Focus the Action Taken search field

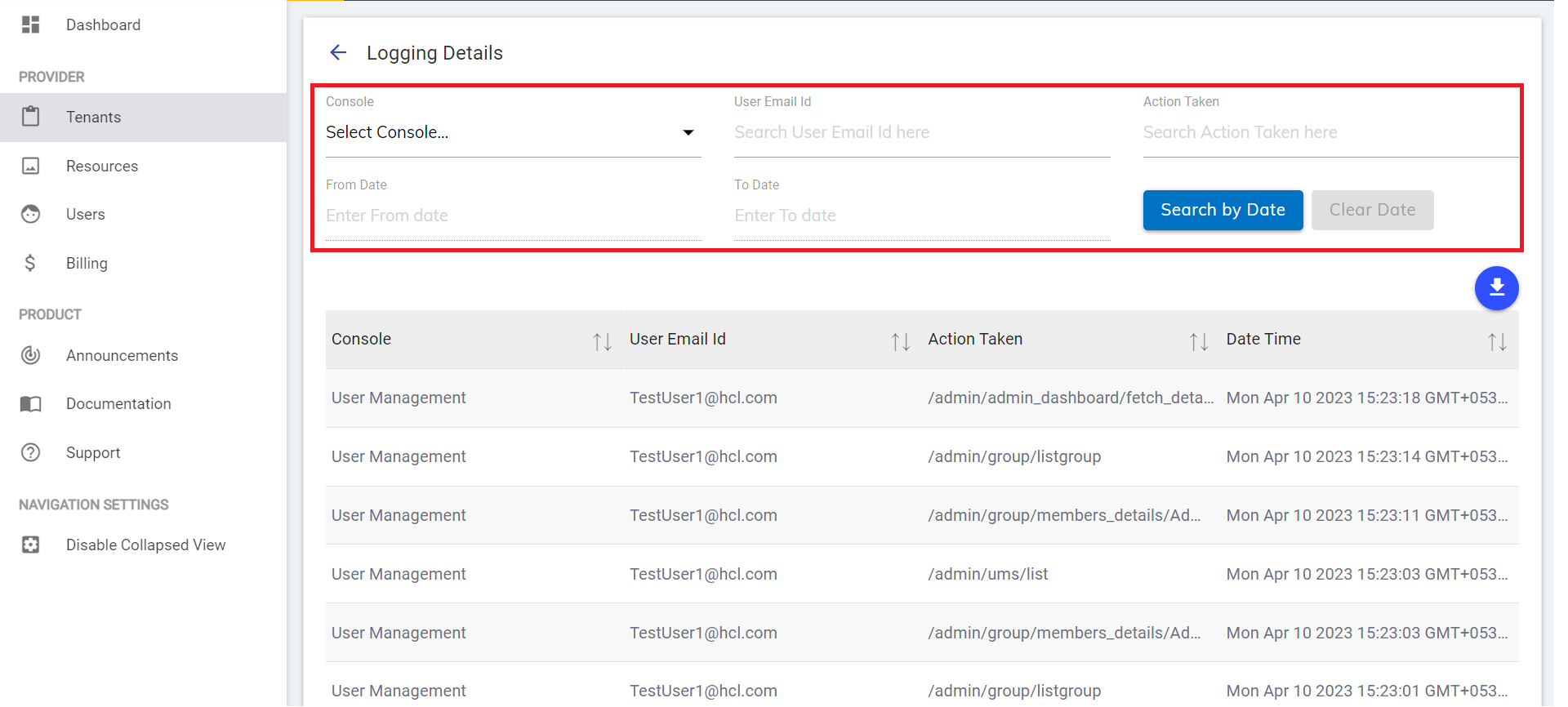pyautogui.click(x=1330, y=132)
